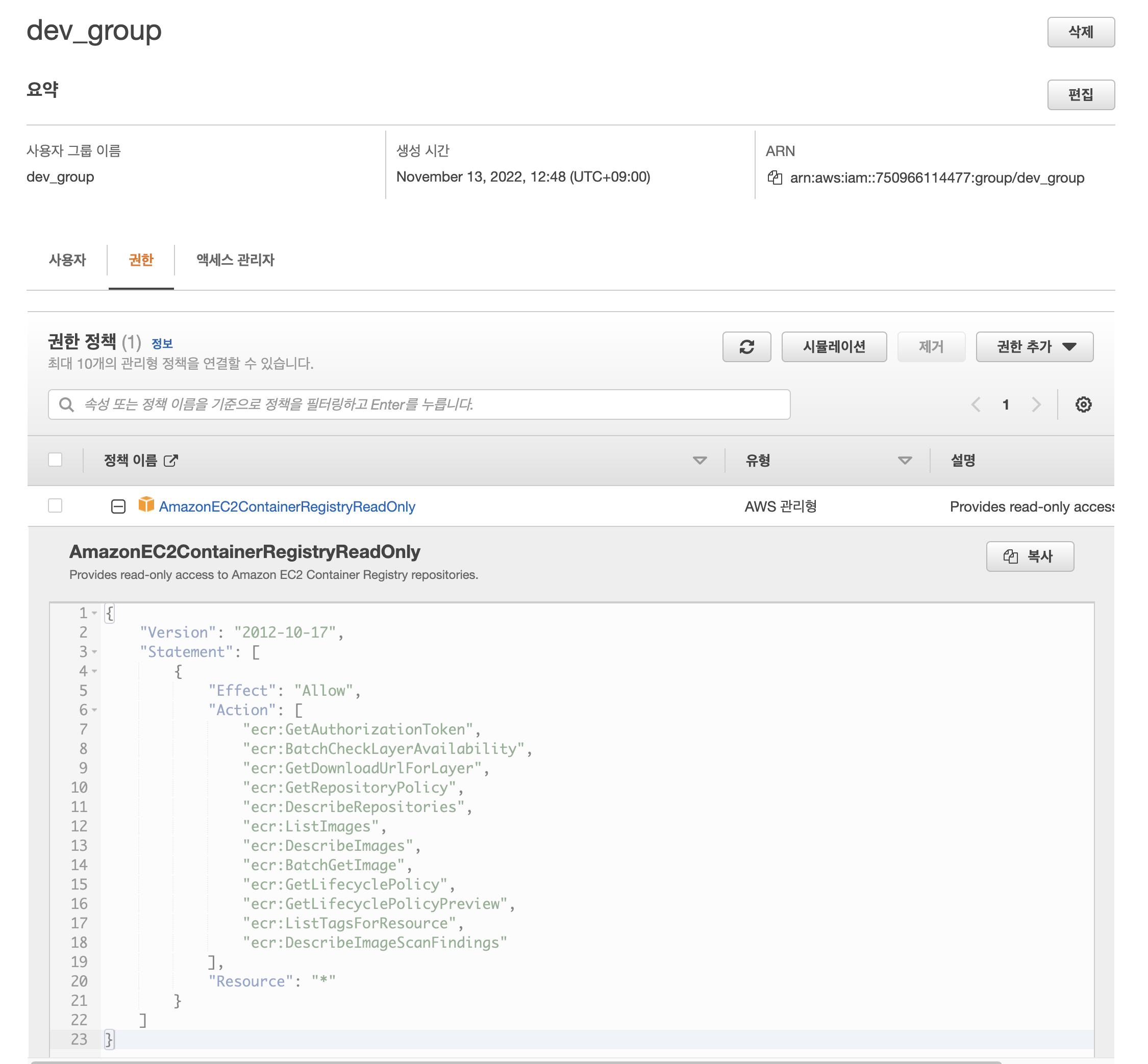This screenshot has height=1064, width=1148.
Task: Sort by 정책 이름 column arrow
Action: pyautogui.click(x=700, y=460)
